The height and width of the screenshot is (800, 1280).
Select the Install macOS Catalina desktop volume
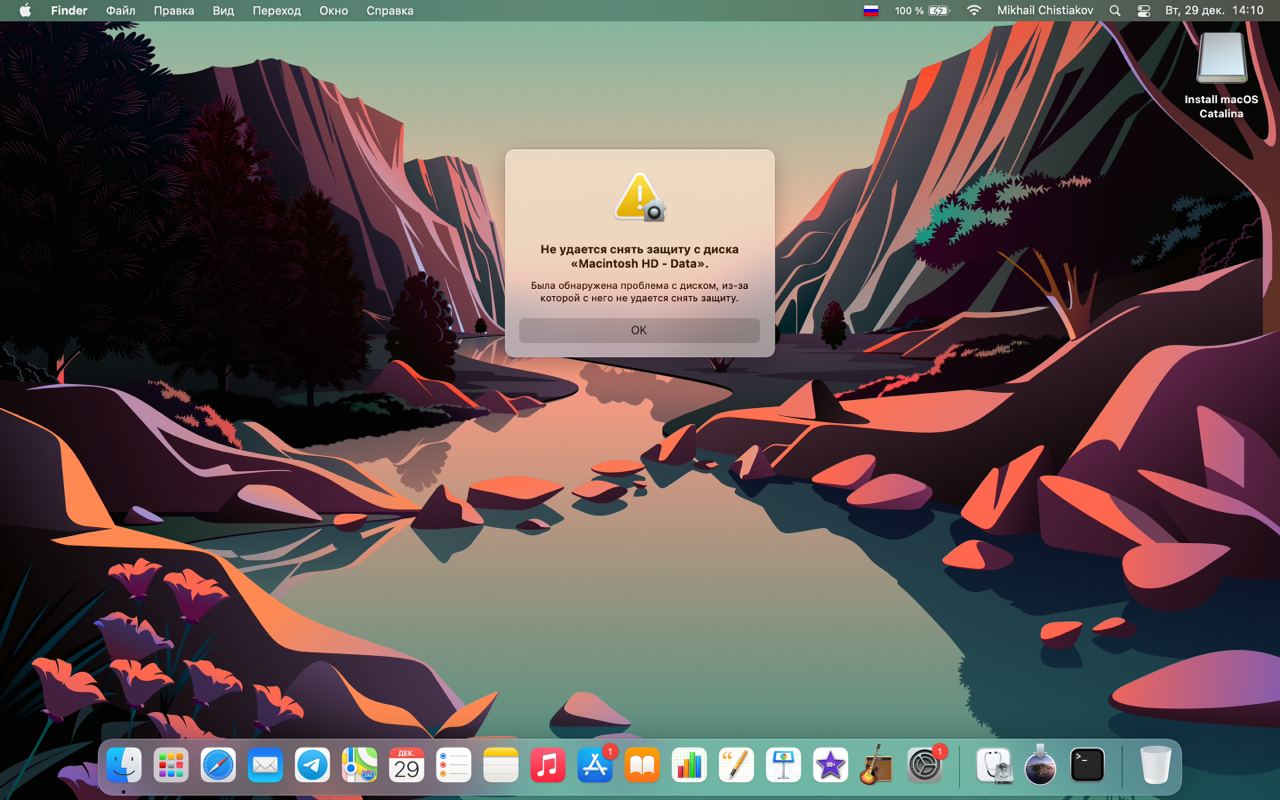(1221, 75)
